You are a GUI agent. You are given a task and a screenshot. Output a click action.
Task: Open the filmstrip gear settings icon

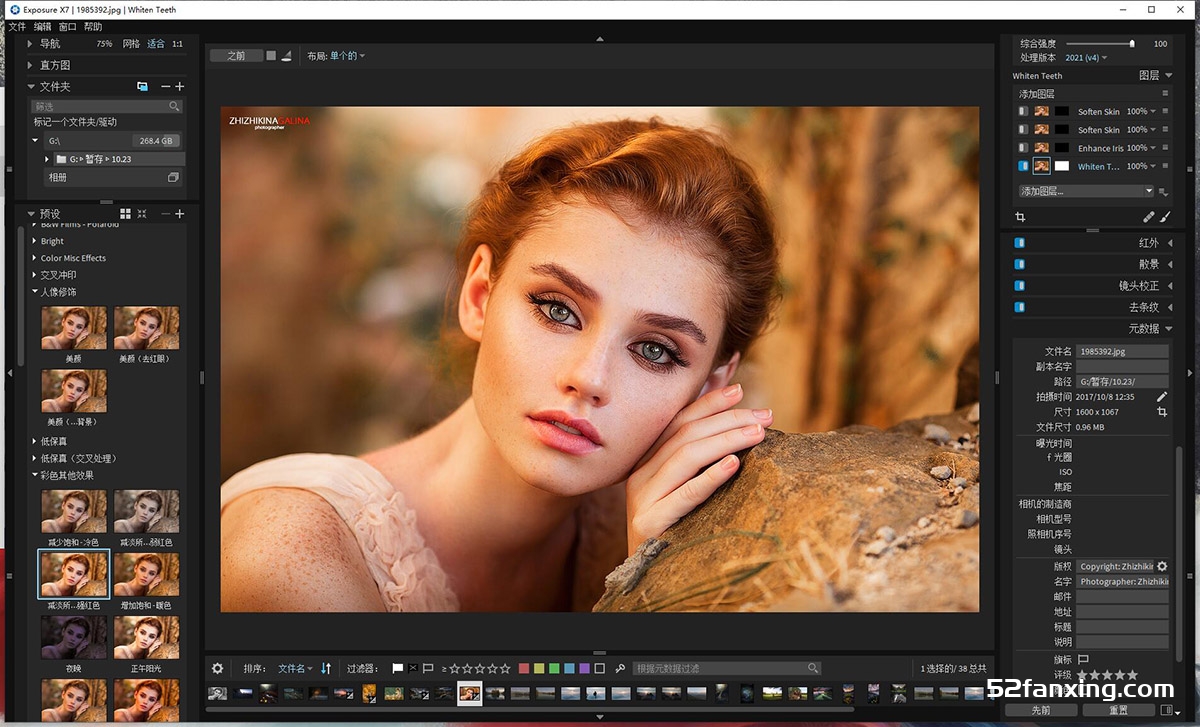tap(217, 668)
